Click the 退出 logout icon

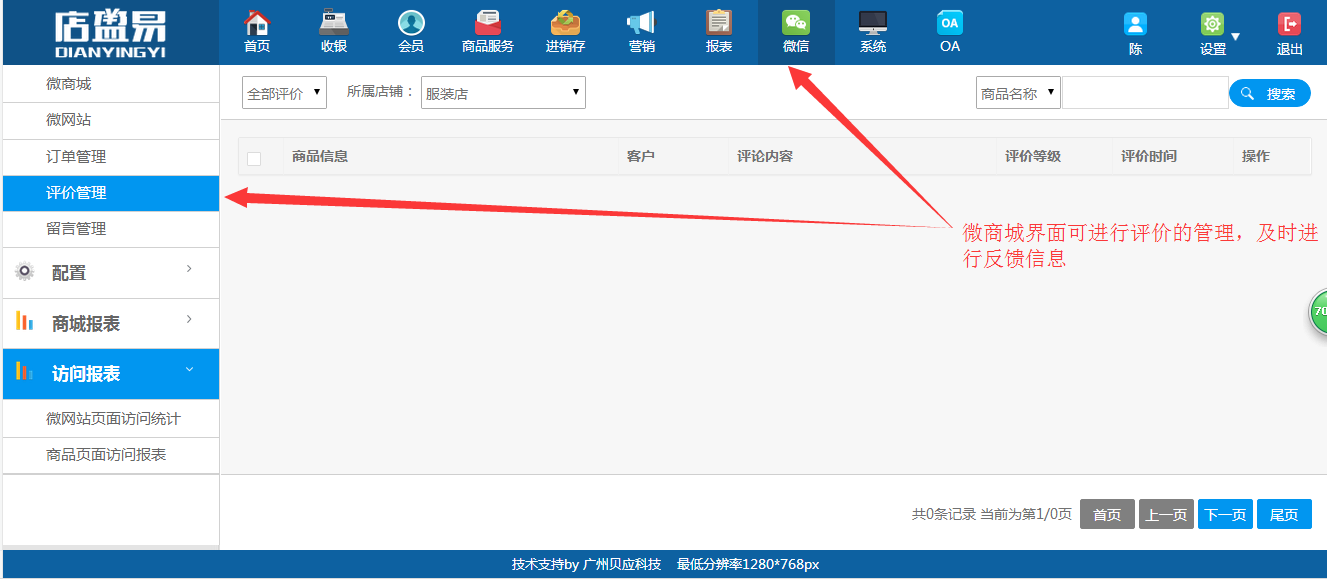click(x=1290, y=25)
